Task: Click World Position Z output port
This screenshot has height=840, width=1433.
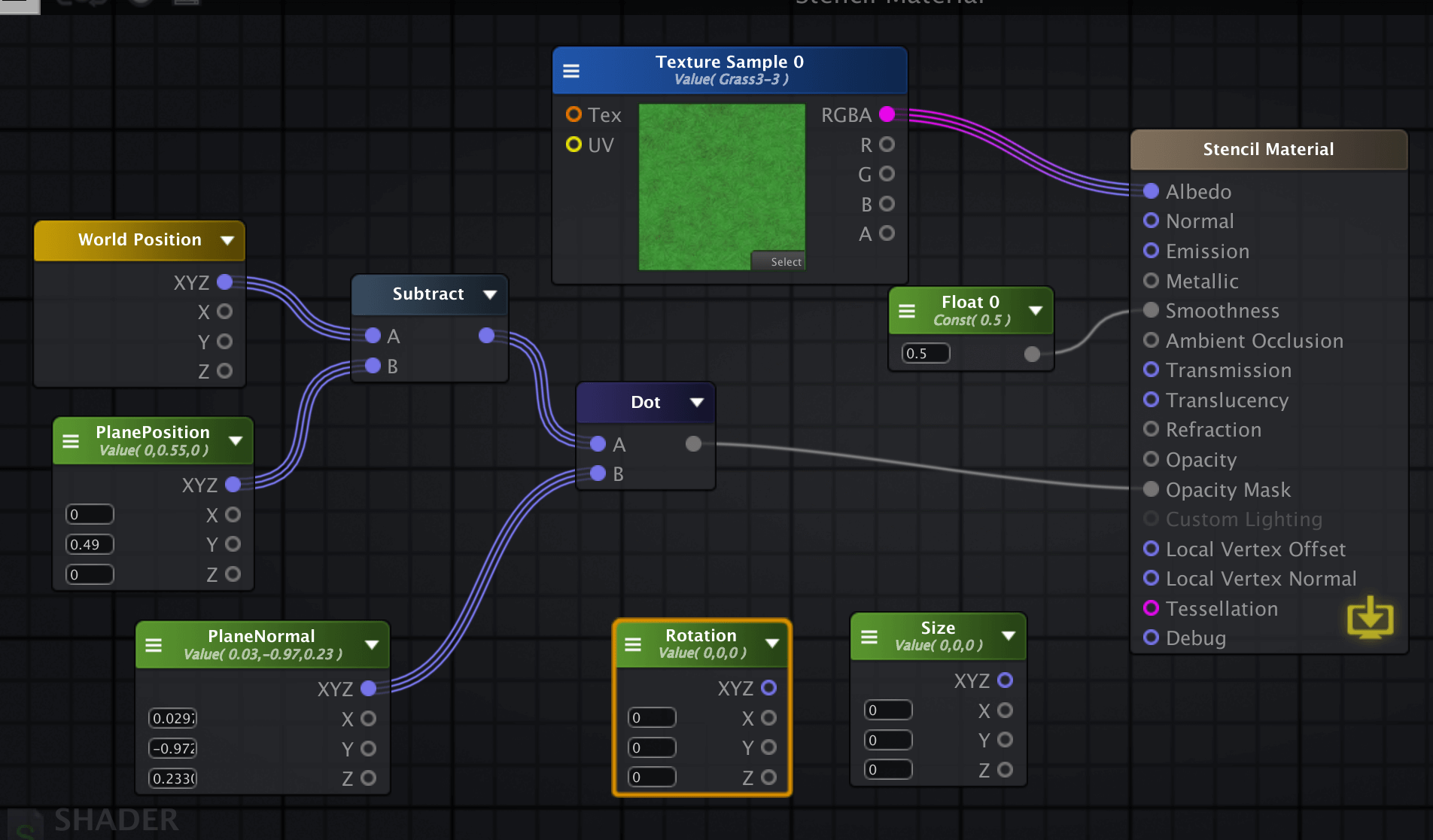Action: [x=224, y=371]
